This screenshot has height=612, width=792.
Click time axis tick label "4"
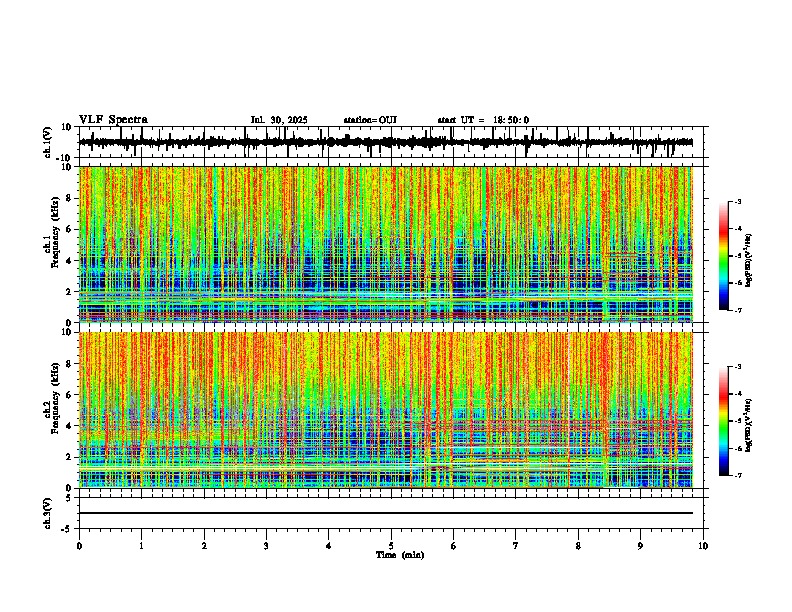click(329, 546)
